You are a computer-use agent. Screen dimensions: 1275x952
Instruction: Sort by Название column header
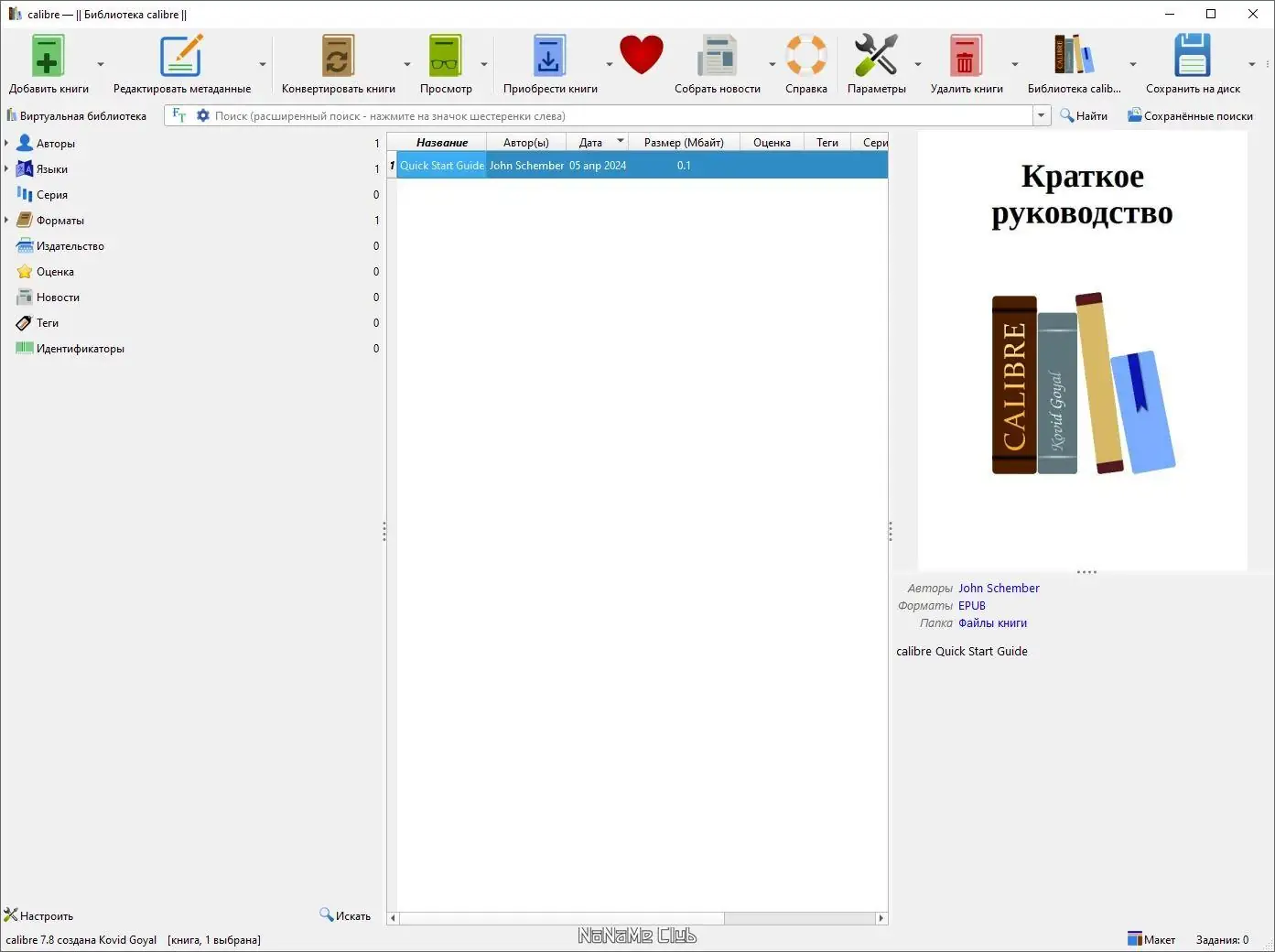tap(442, 142)
